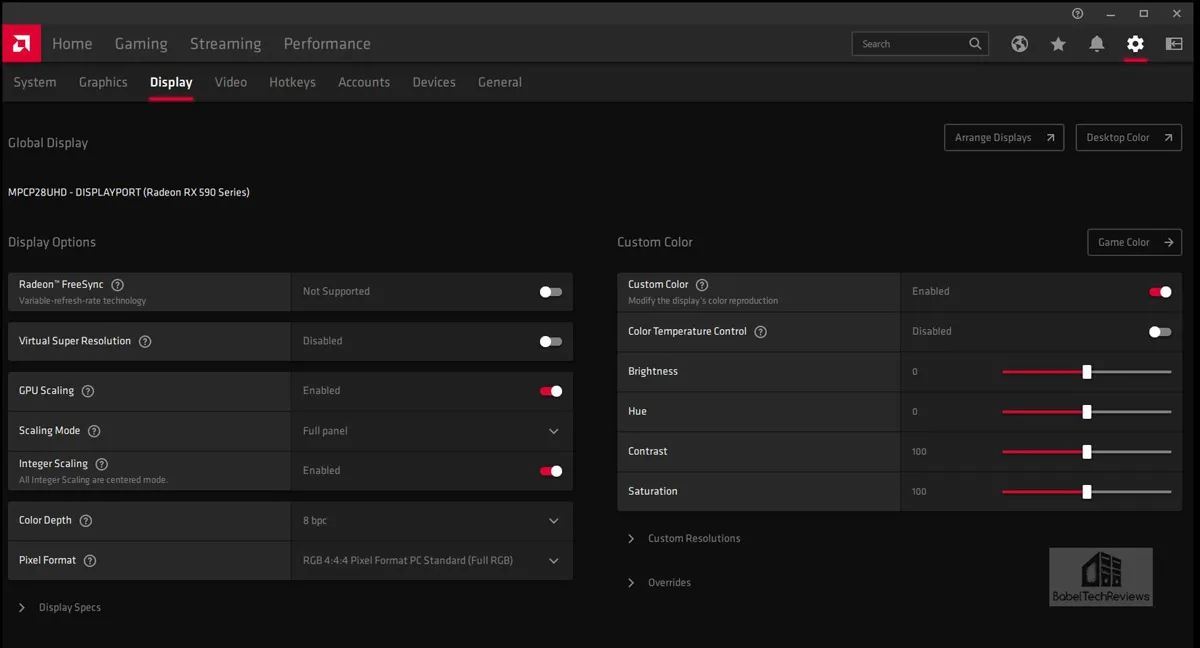Switch to the Accounts settings tab

point(364,82)
